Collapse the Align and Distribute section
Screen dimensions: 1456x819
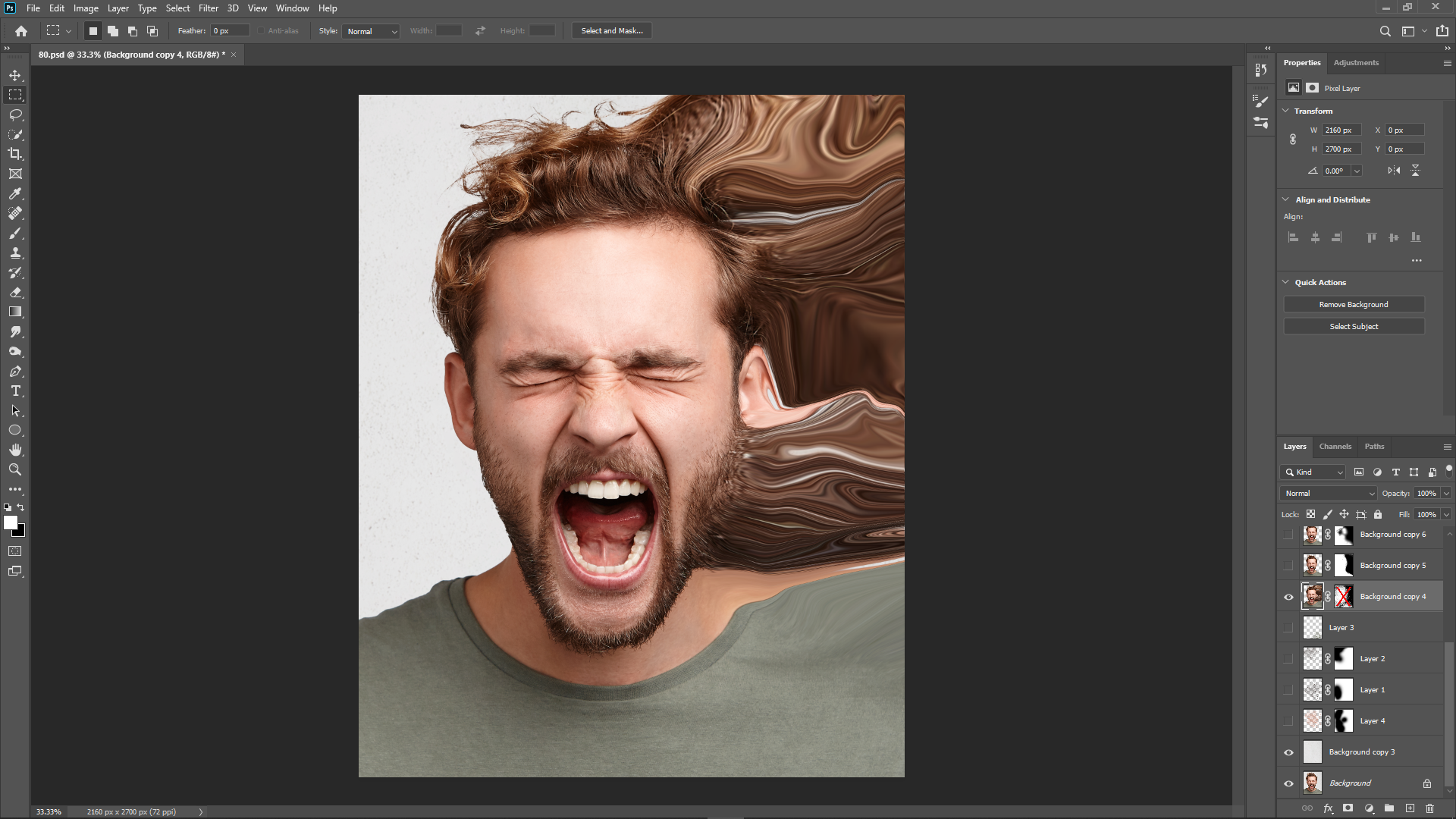coord(1286,199)
